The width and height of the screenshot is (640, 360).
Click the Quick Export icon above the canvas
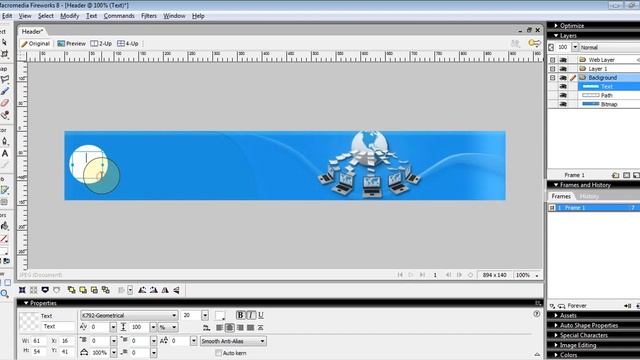[534, 43]
